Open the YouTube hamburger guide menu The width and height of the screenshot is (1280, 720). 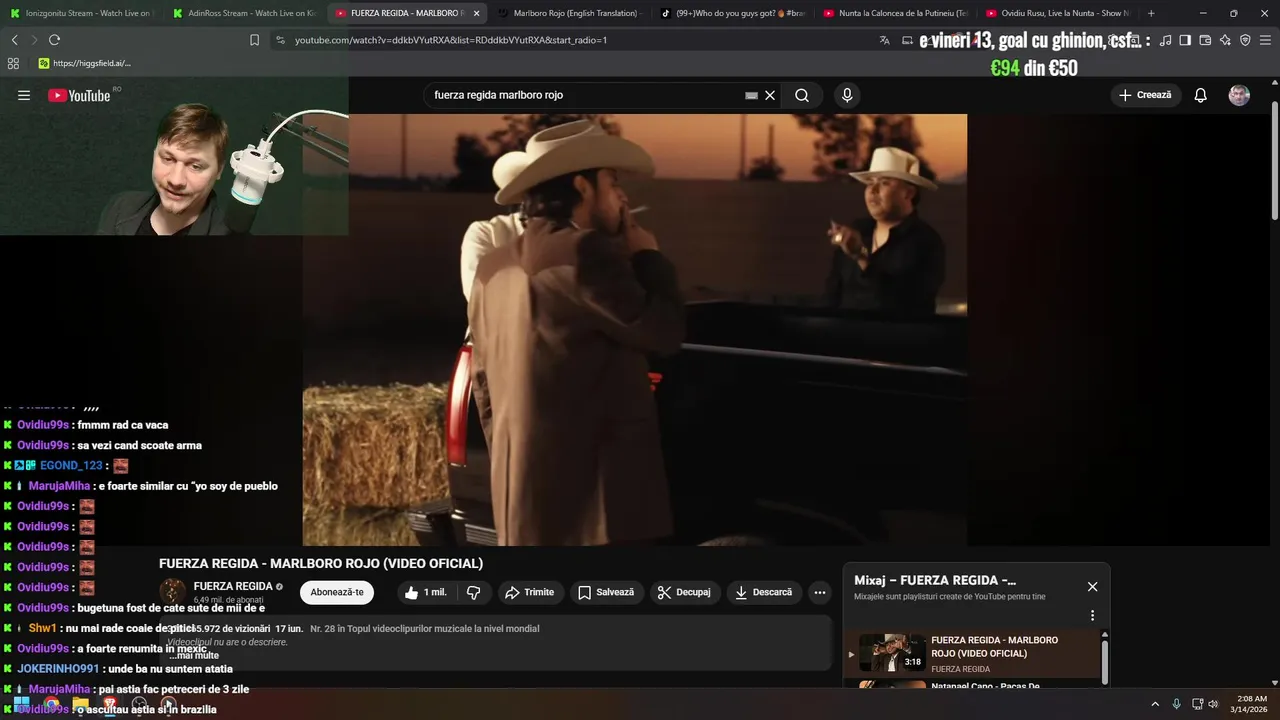24,95
